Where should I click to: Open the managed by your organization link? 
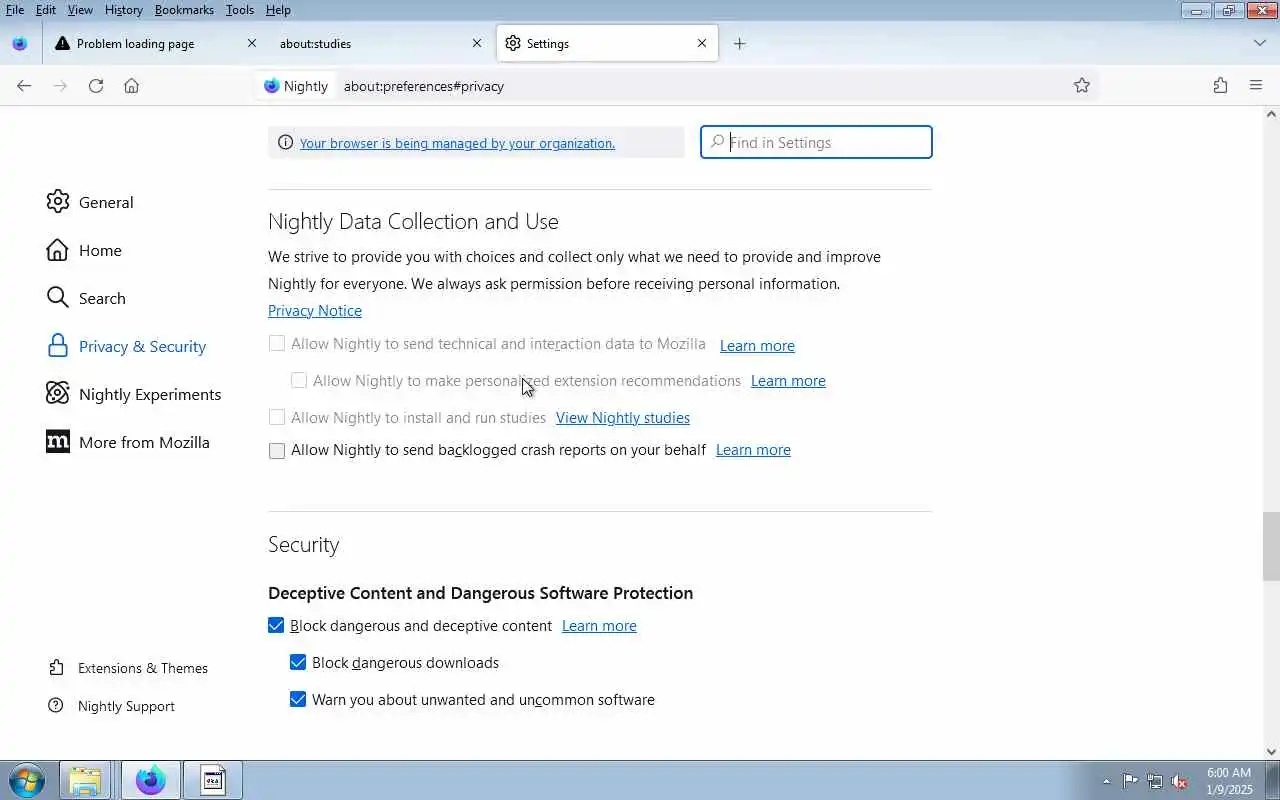coord(457,143)
